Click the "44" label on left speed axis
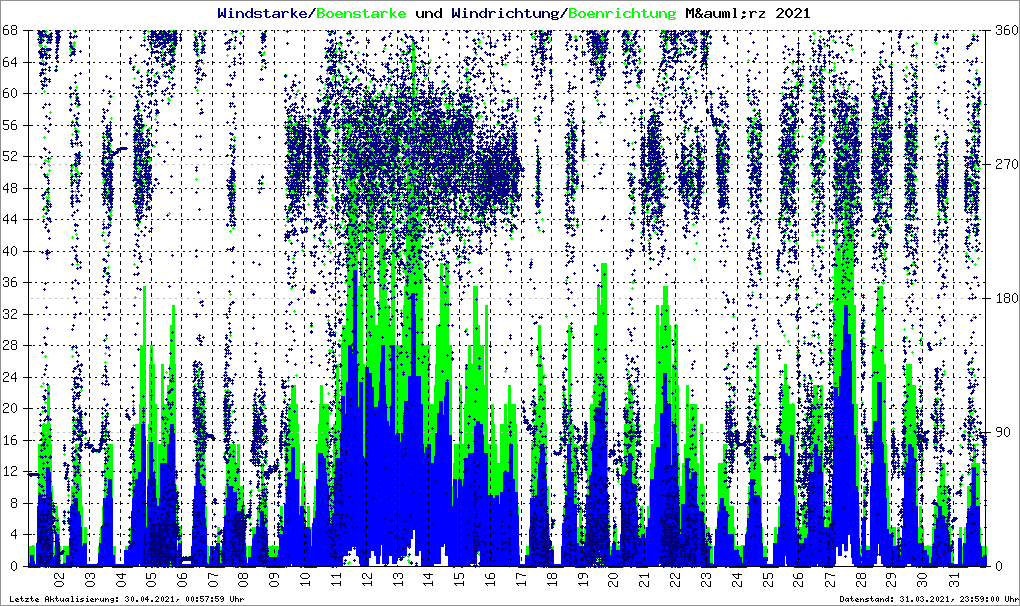The image size is (1020, 606). point(10,220)
